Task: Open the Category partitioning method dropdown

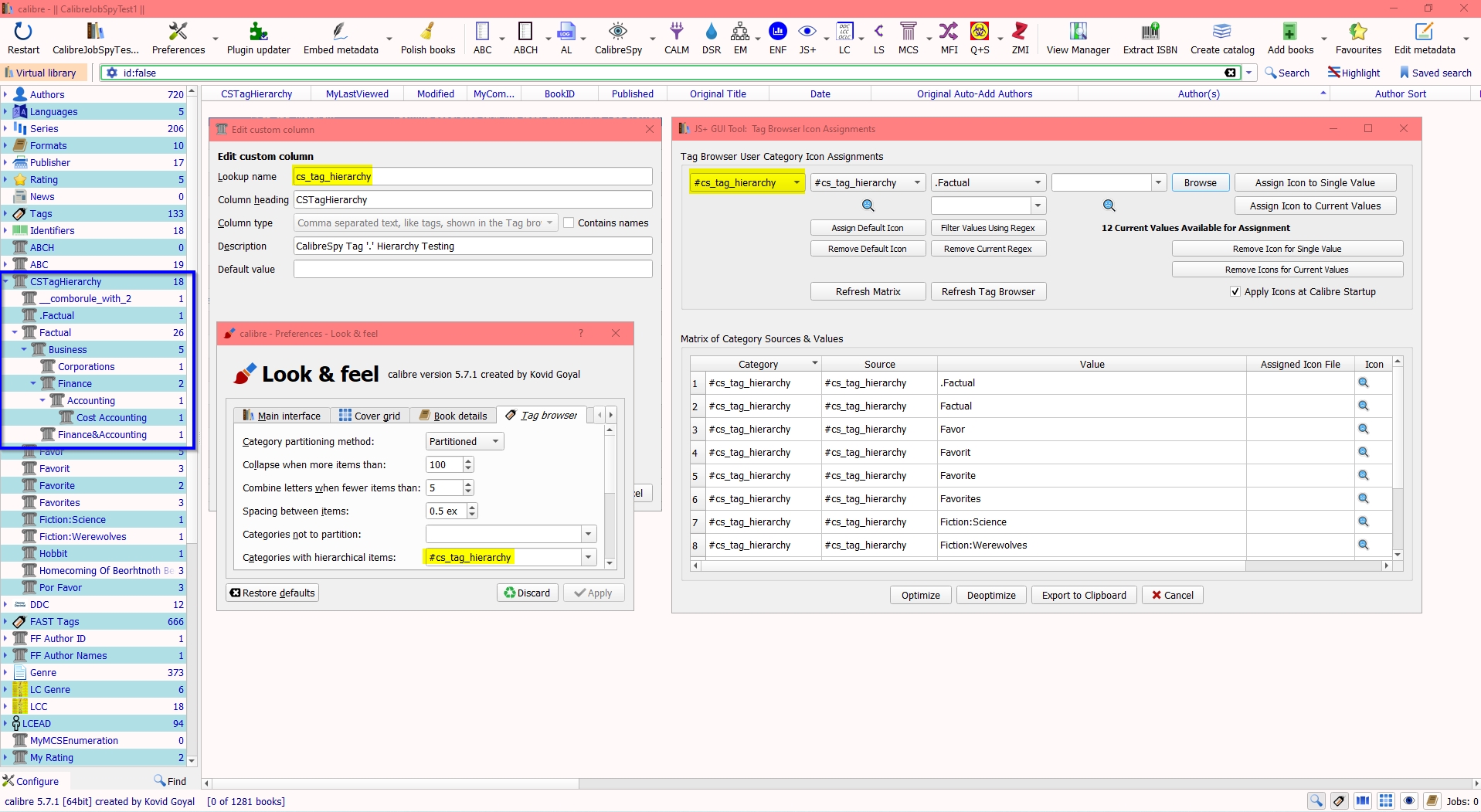Action: coord(464,441)
